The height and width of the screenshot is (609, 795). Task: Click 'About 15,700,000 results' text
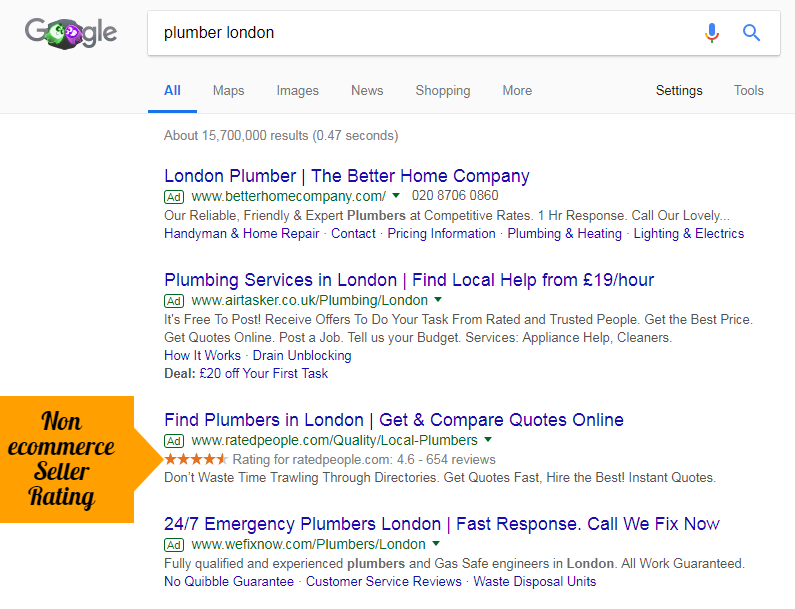281,136
